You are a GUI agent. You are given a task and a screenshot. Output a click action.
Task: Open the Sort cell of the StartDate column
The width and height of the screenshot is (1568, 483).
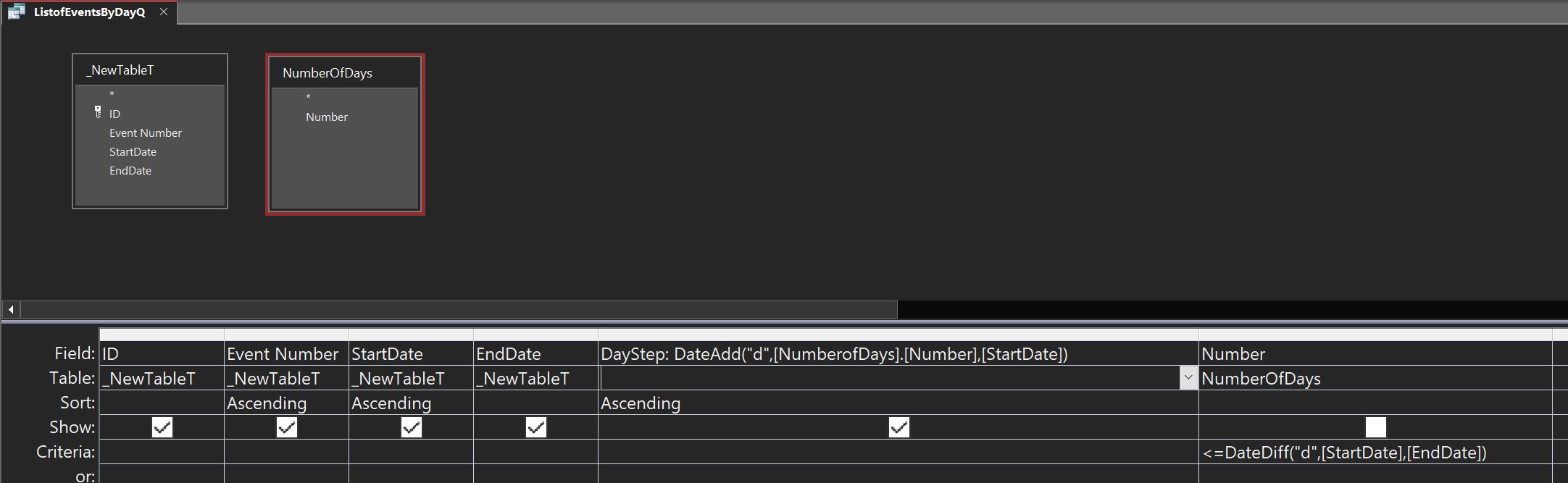(411, 403)
